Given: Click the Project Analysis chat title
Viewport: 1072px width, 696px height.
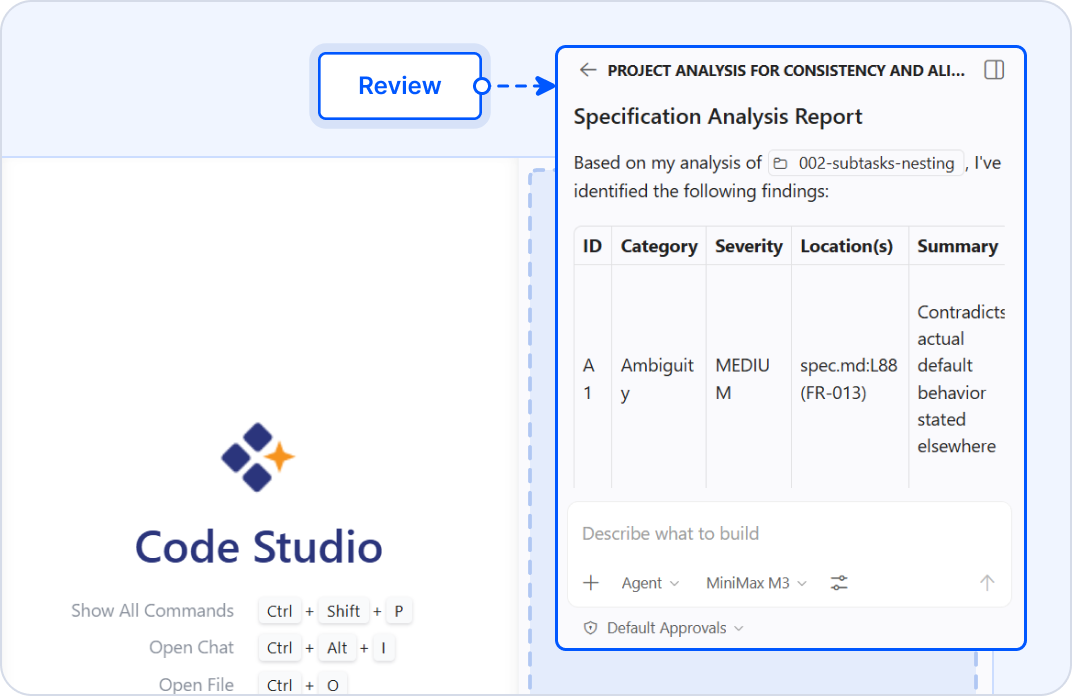Looking at the screenshot, I should tap(786, 70).
